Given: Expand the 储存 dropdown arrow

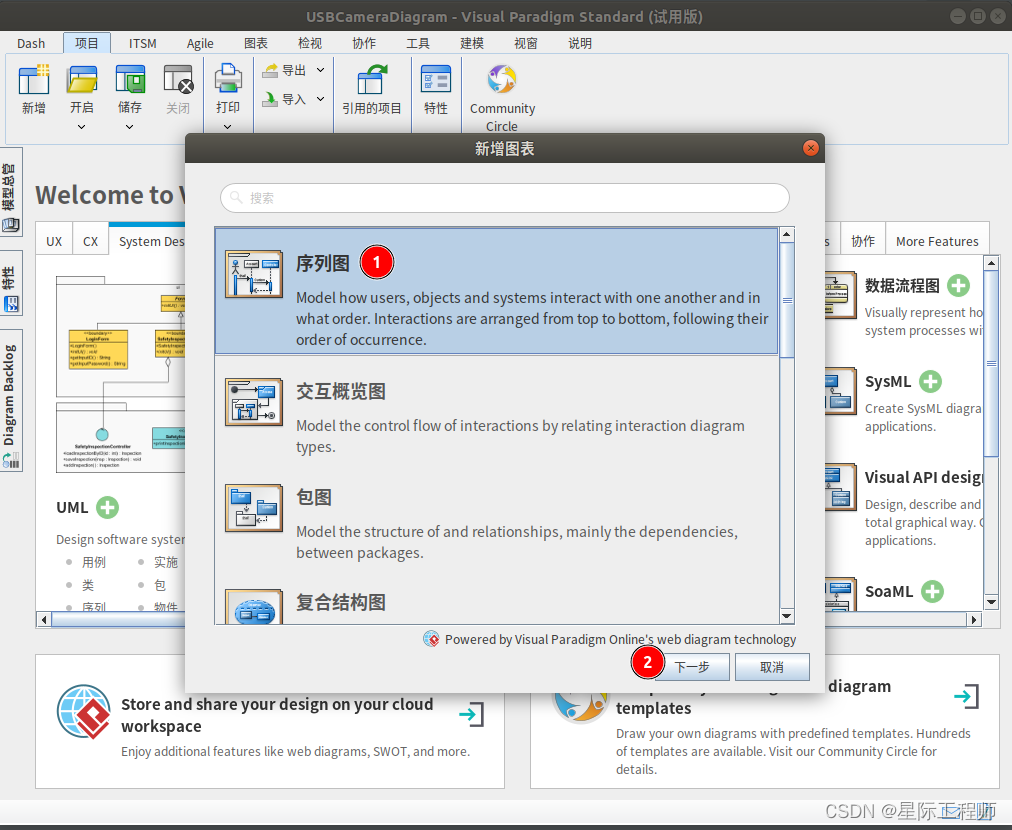Looking at the screenshot, I should (130, 127).
